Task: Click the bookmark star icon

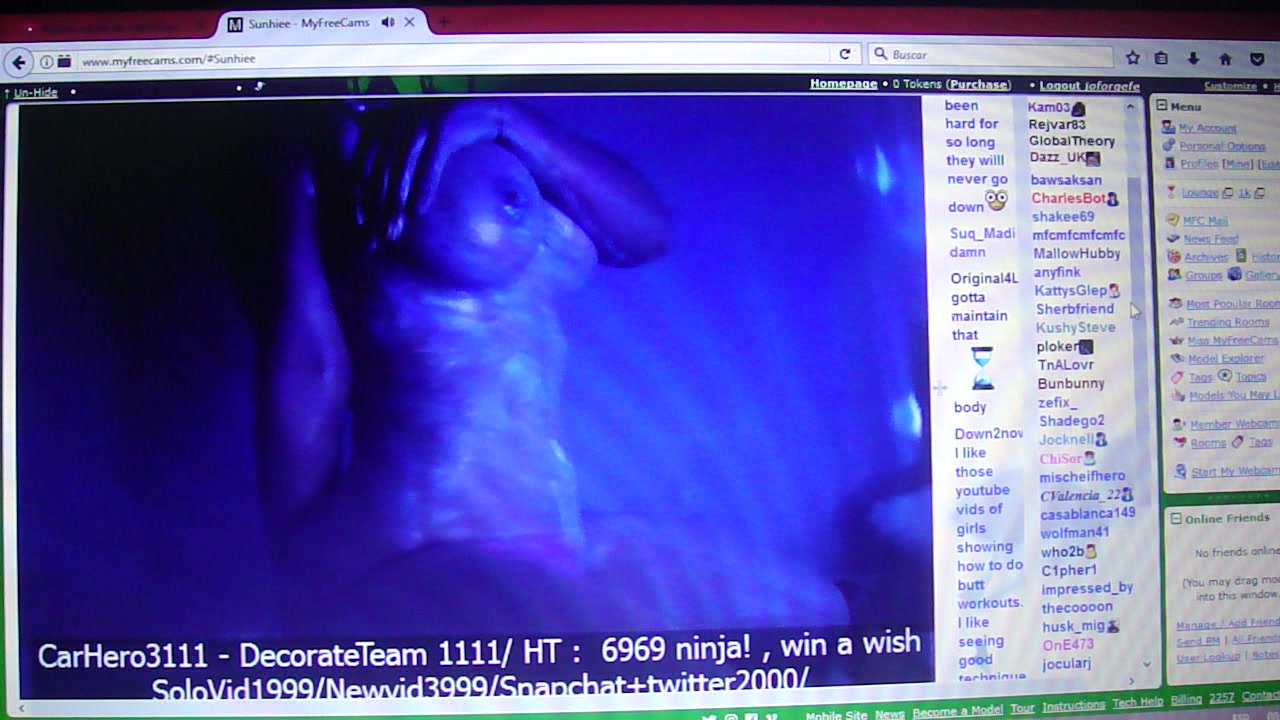Action: click(1132, 58)
